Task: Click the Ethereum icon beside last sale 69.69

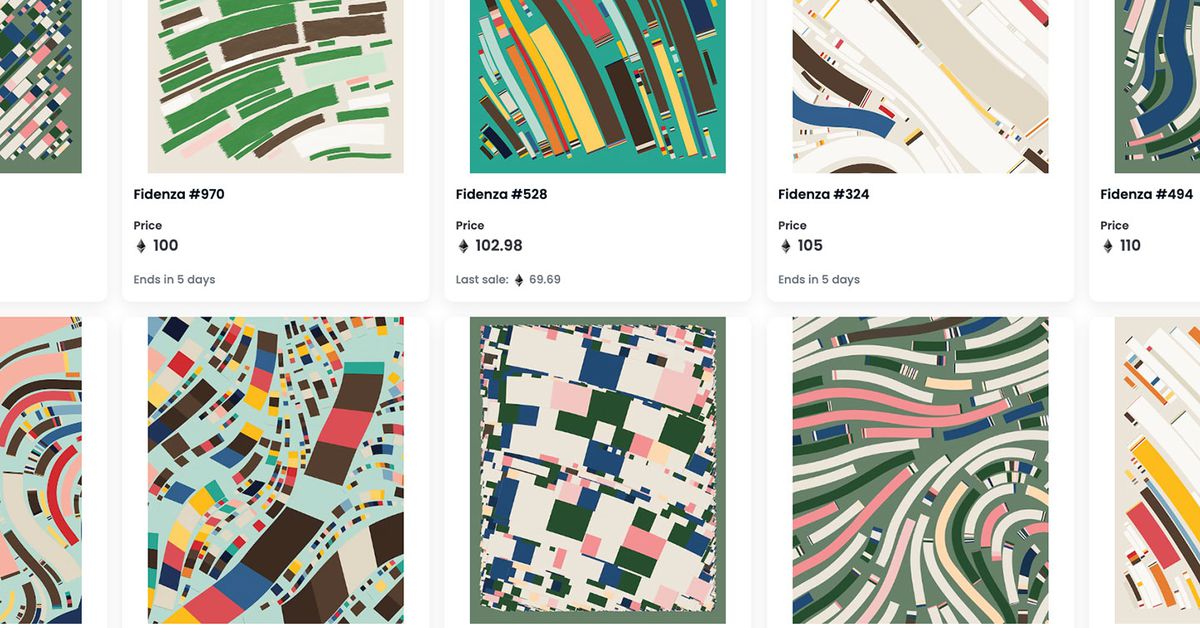Action: coord(519,280)
